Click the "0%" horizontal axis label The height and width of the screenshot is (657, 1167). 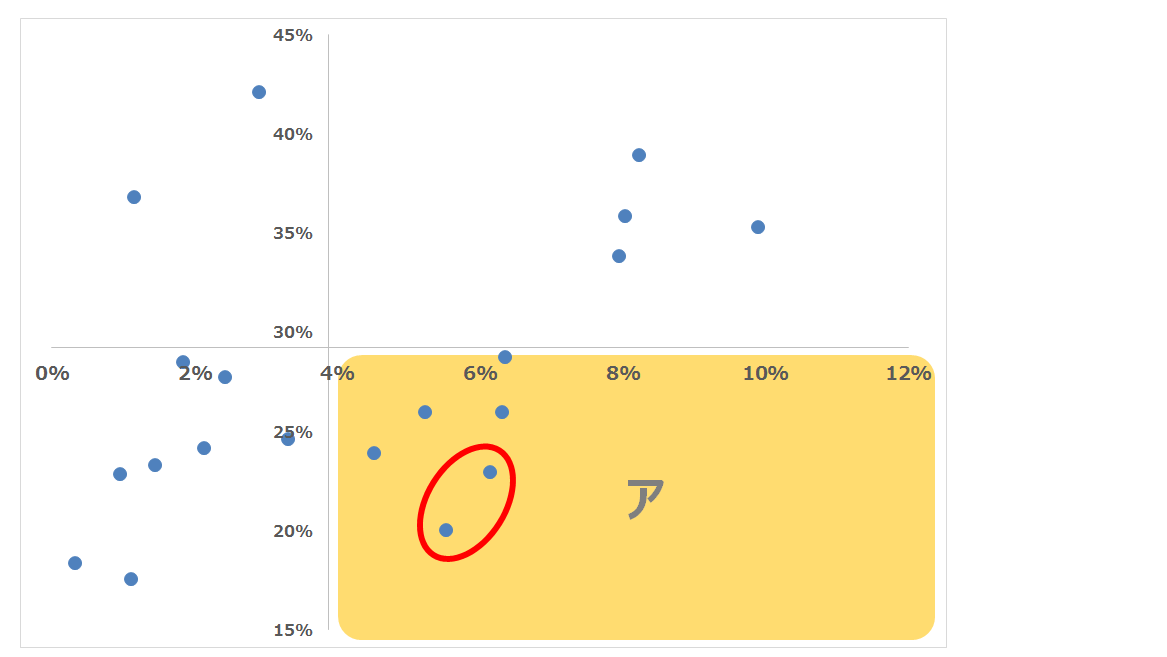[52, 374]
